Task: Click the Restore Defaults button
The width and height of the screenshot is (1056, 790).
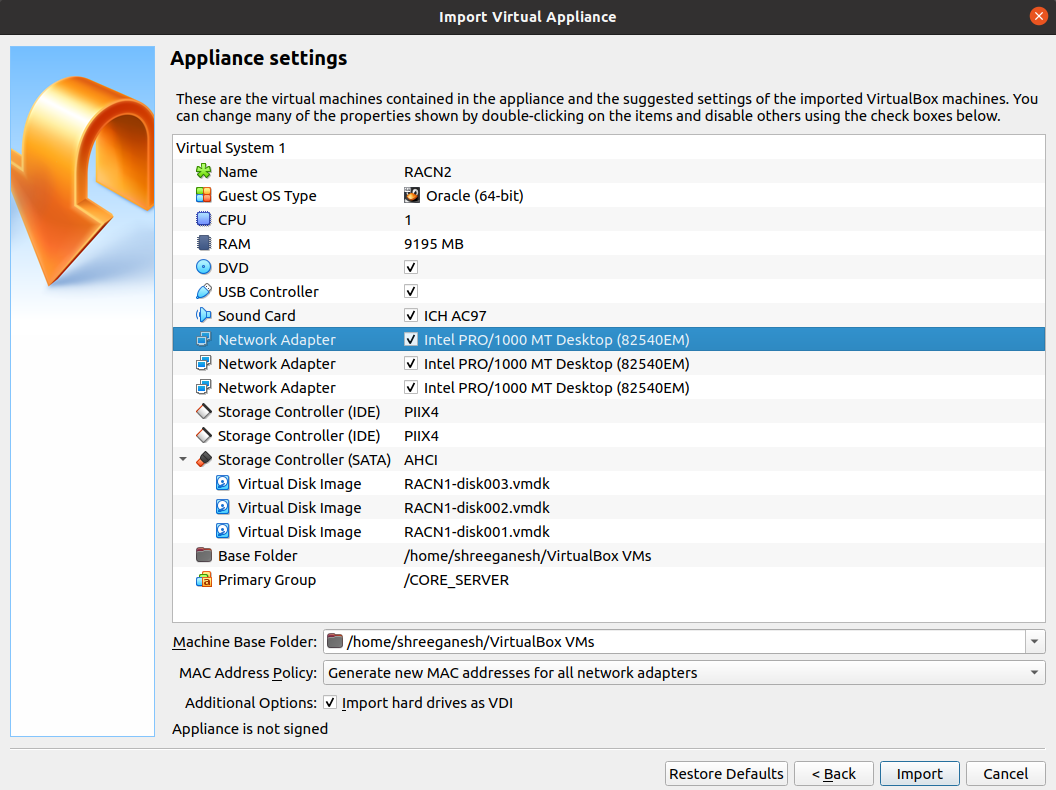Action: click(x=726, y=774)
